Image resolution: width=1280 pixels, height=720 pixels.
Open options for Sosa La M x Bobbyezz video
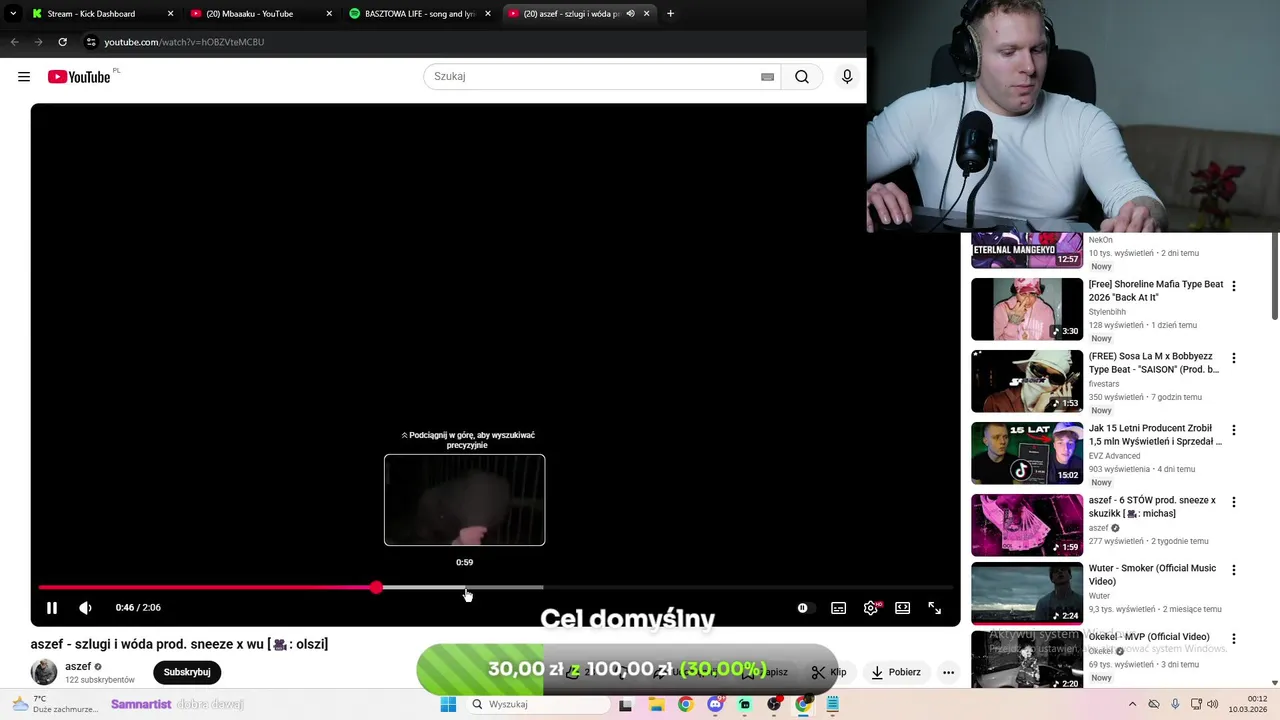pyautogui.click(x=1233, y=358)
